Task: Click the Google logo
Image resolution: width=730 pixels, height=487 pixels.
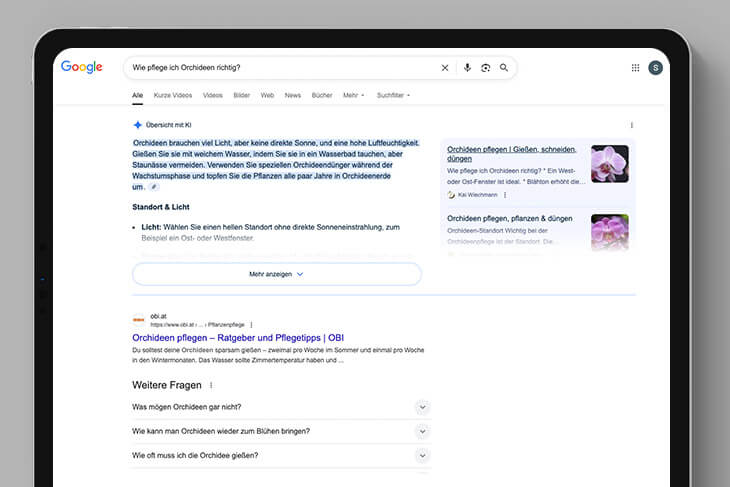Action: pyautogui.click(x=81, y=67)
